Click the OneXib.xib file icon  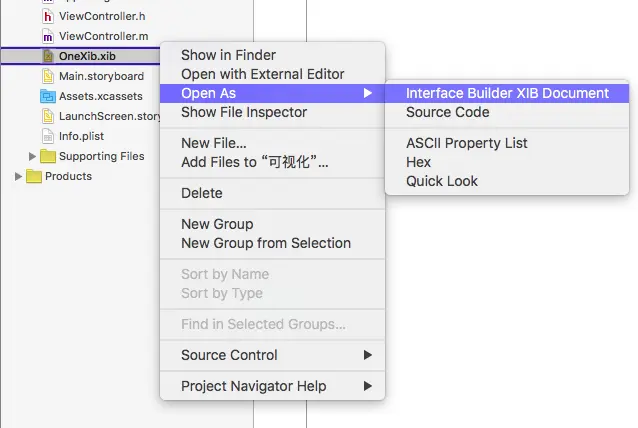pos(48,56)
